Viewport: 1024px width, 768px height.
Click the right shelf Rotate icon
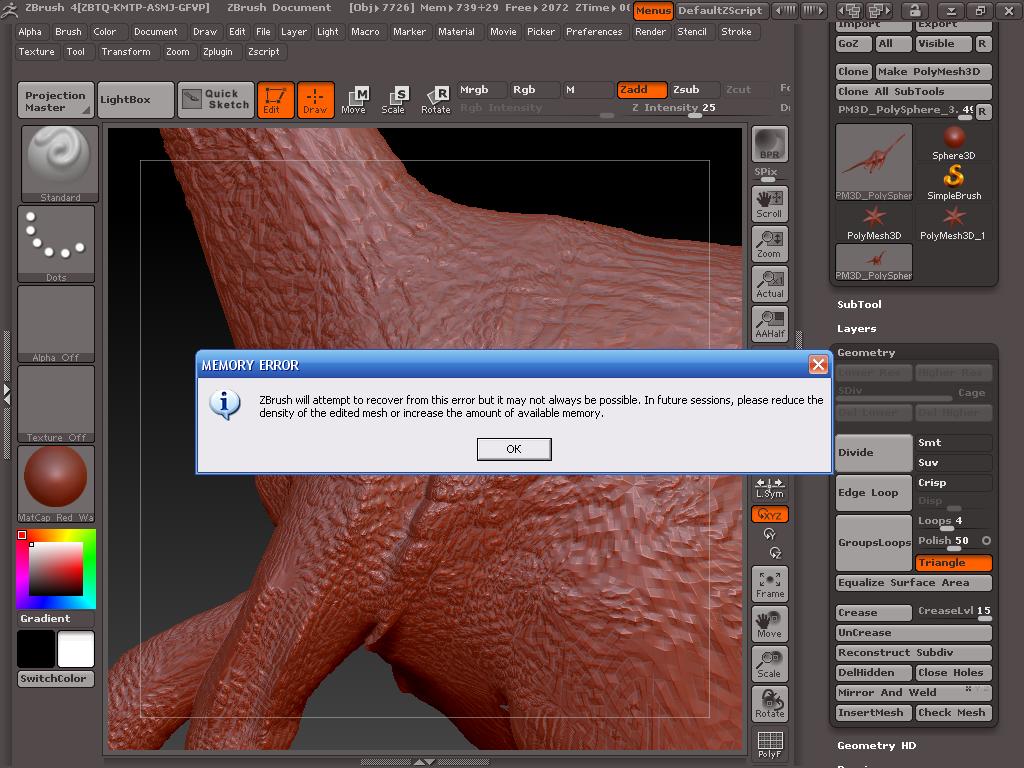[x=770, y=704]
